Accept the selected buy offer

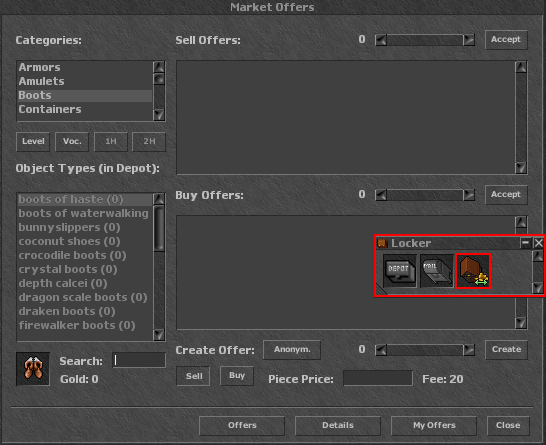[x=506, y=195]
